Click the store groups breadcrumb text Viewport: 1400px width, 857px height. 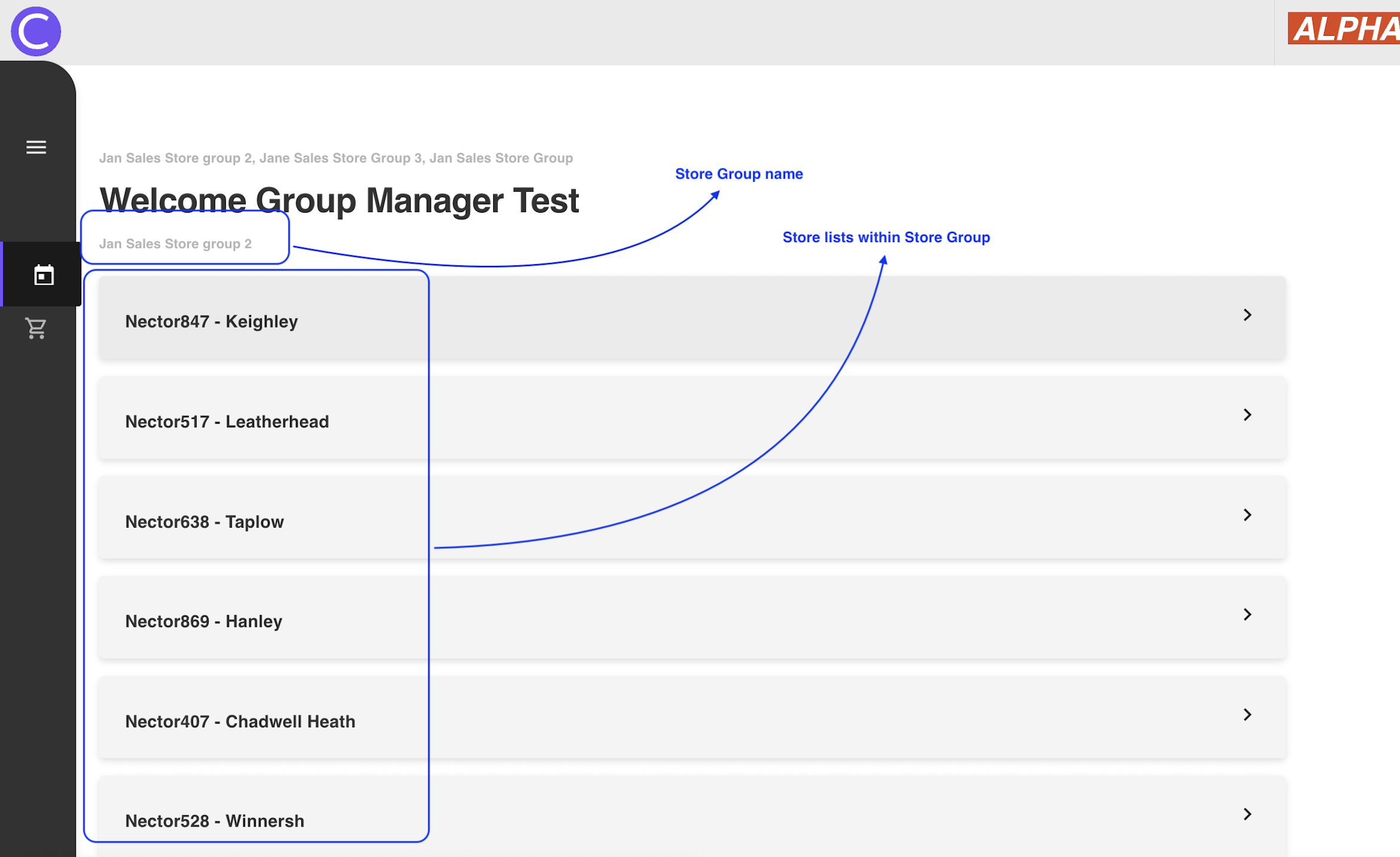(x=336, y=158)
